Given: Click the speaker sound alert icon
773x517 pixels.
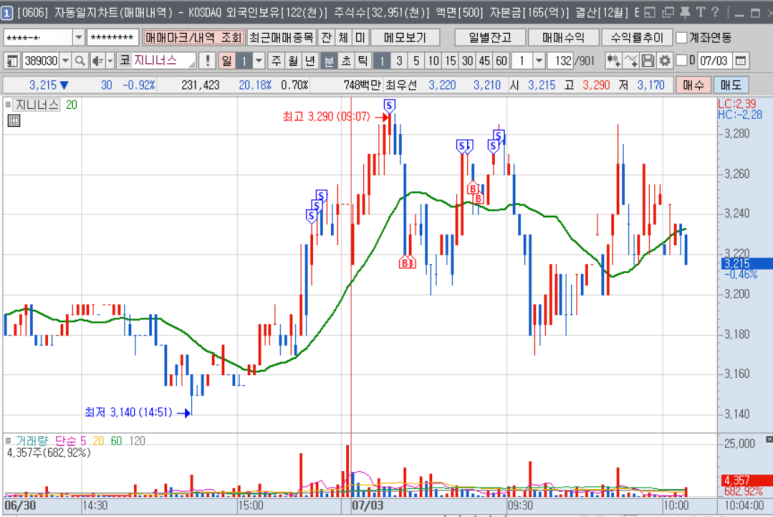Looking at the screenshot, I should point(97,61).
